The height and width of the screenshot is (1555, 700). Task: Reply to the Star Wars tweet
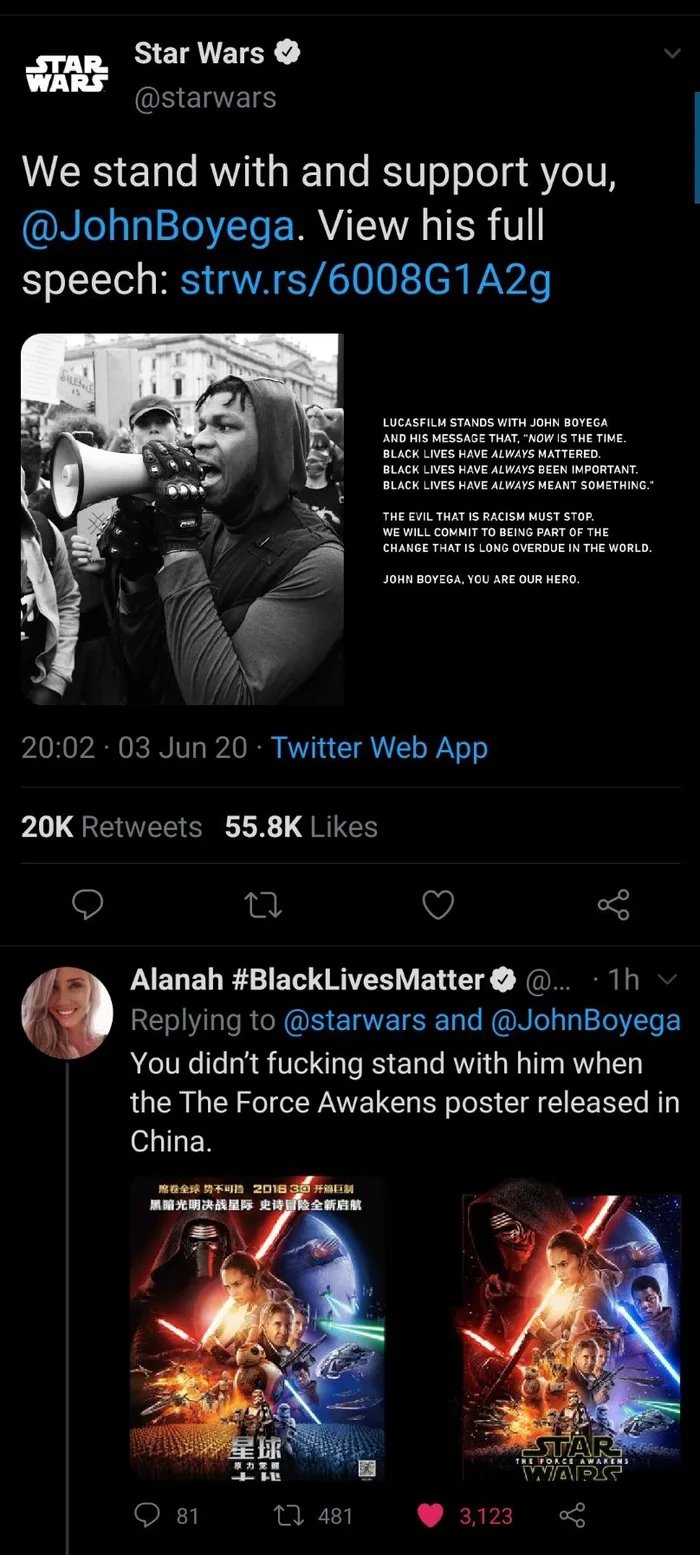point(90,905)
